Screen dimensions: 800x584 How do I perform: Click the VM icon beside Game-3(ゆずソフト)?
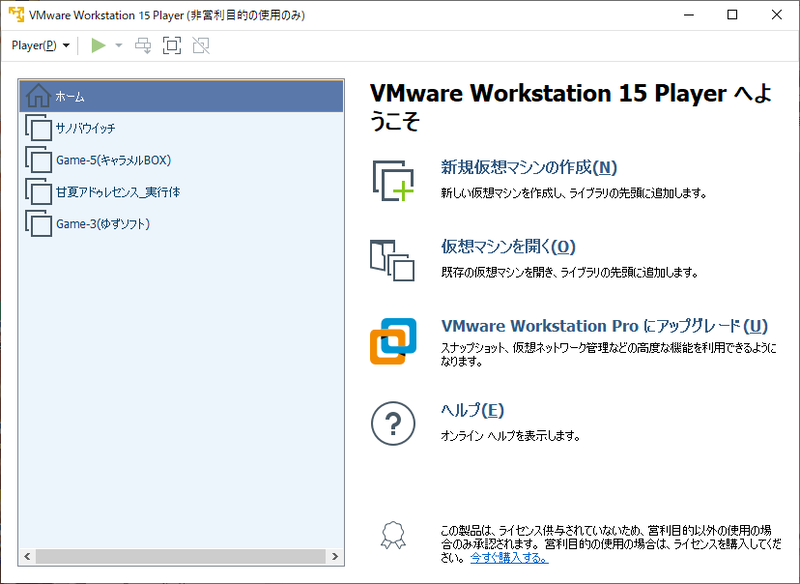click(x=38, y=223)
